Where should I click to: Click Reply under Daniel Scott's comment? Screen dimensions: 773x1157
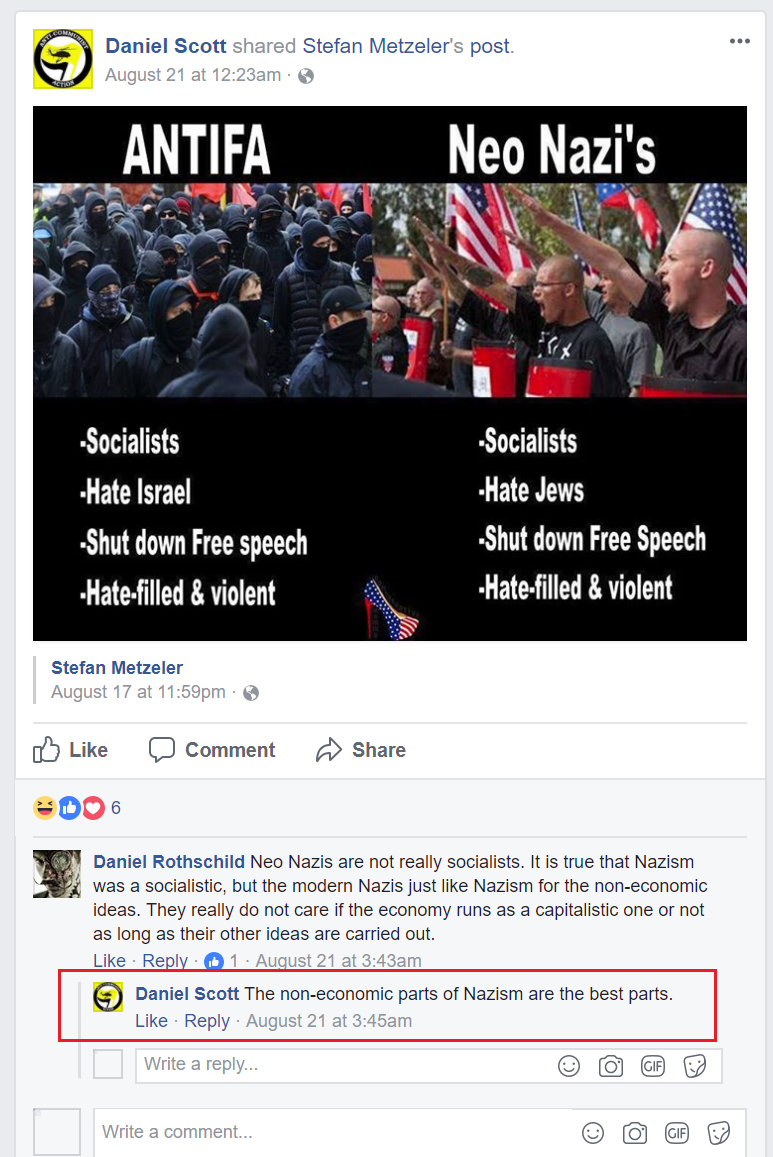[x=207, y=1021]
